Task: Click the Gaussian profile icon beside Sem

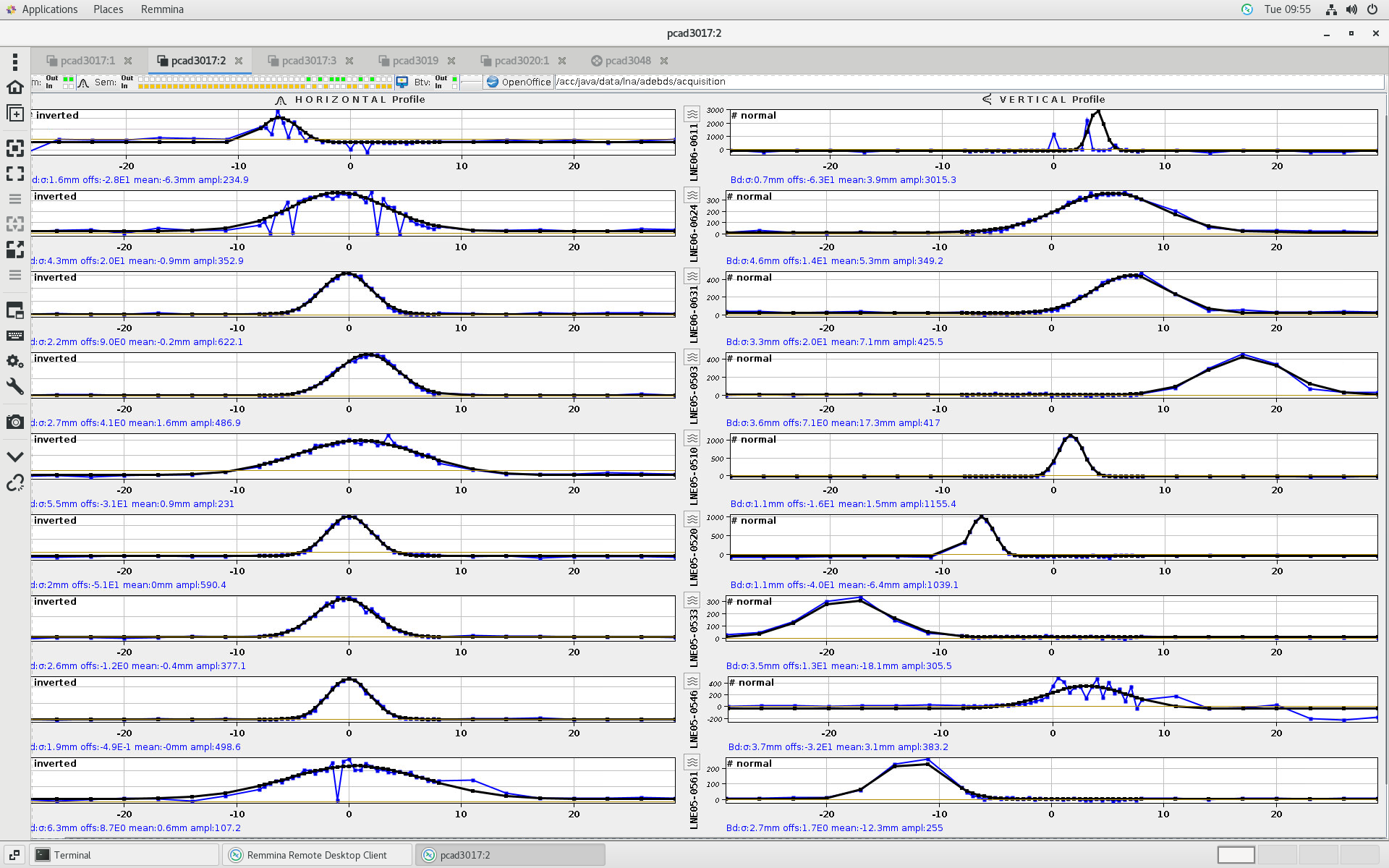Action: pos(83,82)
